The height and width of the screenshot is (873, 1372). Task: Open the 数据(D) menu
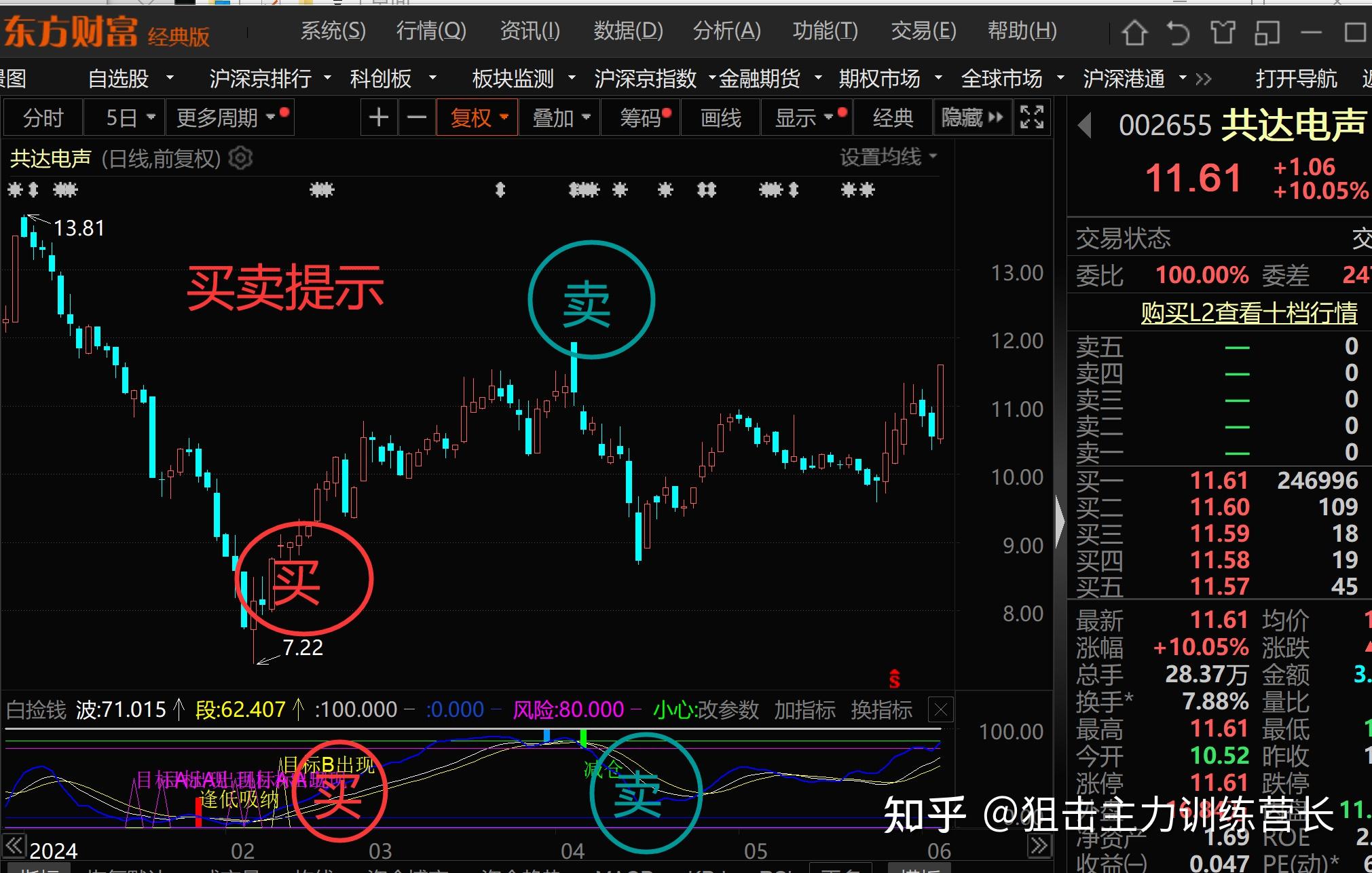628,31
